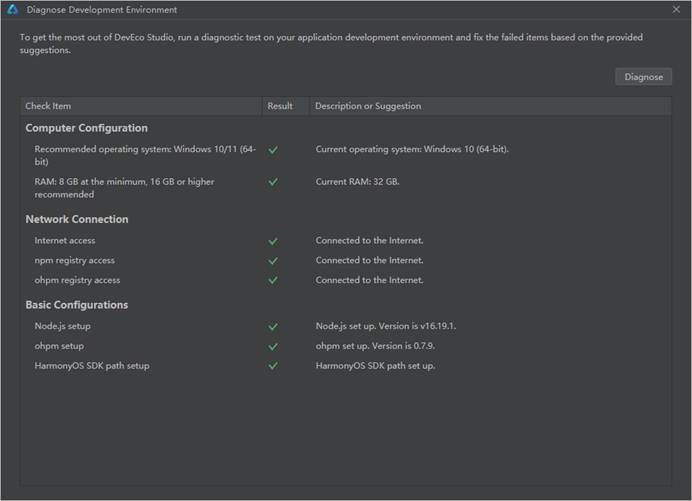Viewport: 692px width, 501px height.
Task: Click the ohpm setup check item
Action: point(59,346)
